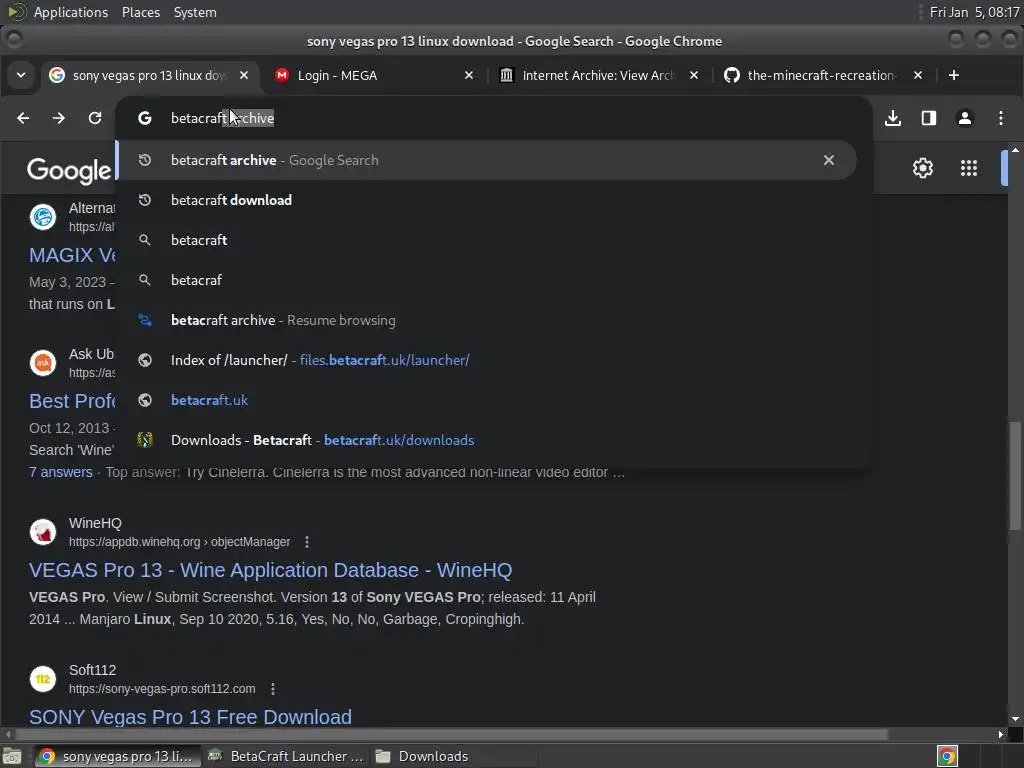Choose the betacraft download suggestion

[x=487, y=200]
